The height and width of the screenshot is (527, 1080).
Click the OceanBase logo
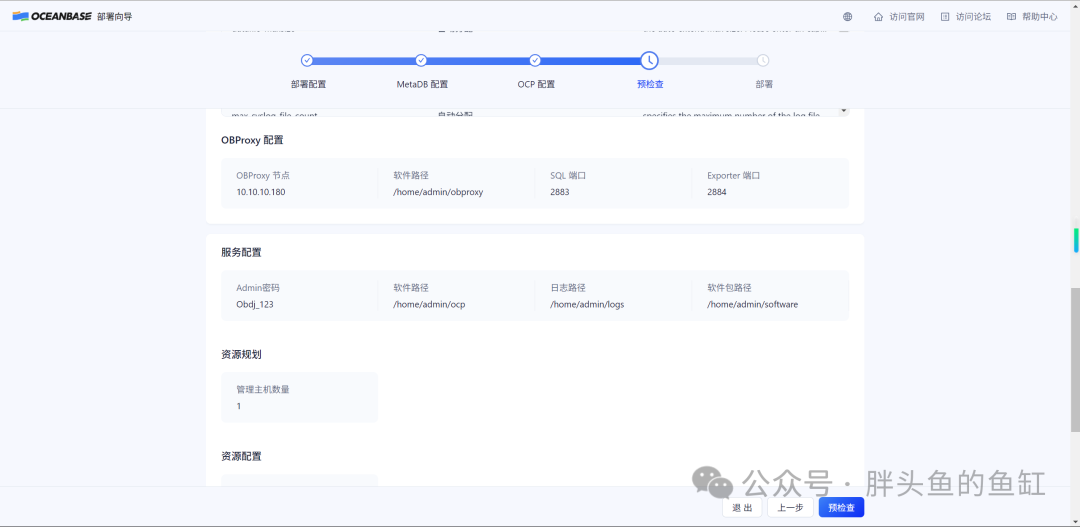click(x=52, y=17)
